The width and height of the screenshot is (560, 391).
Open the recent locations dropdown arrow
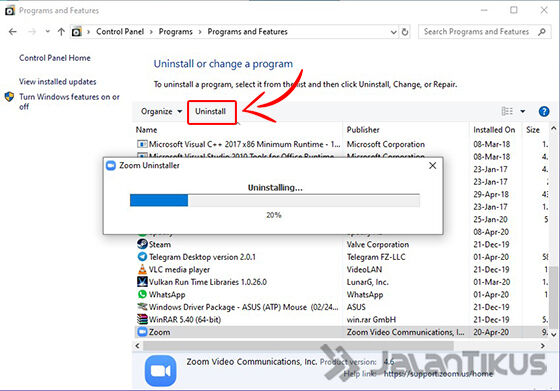(48, 32)
